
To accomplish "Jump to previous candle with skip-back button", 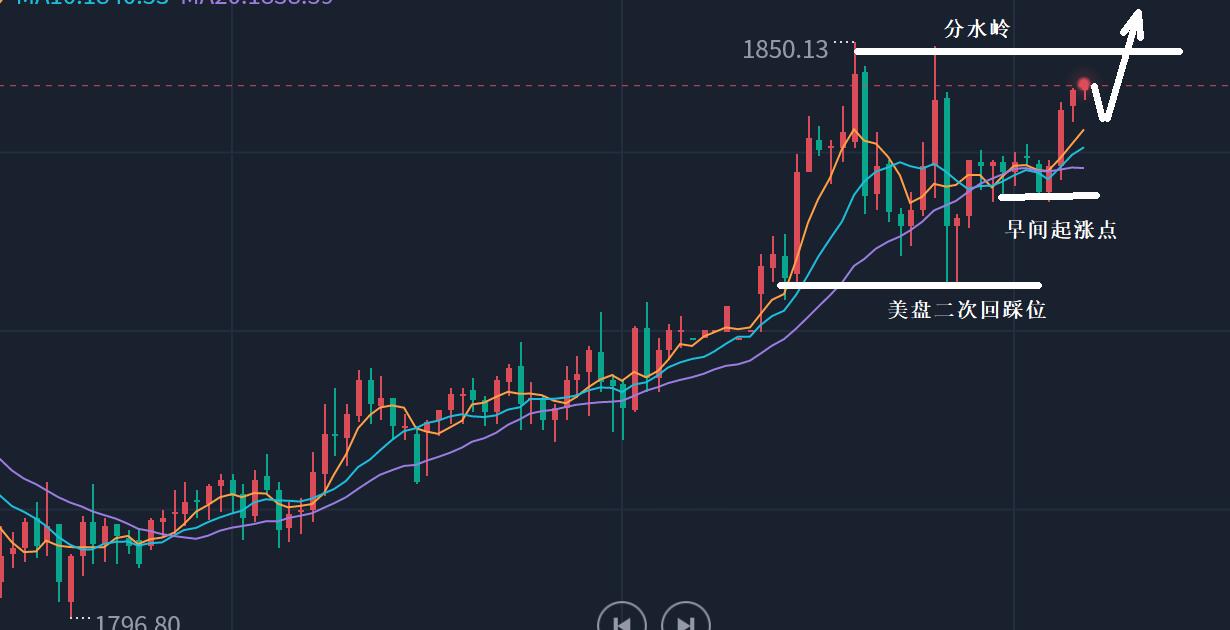I will pyautogui.click(x=621, y=621).
